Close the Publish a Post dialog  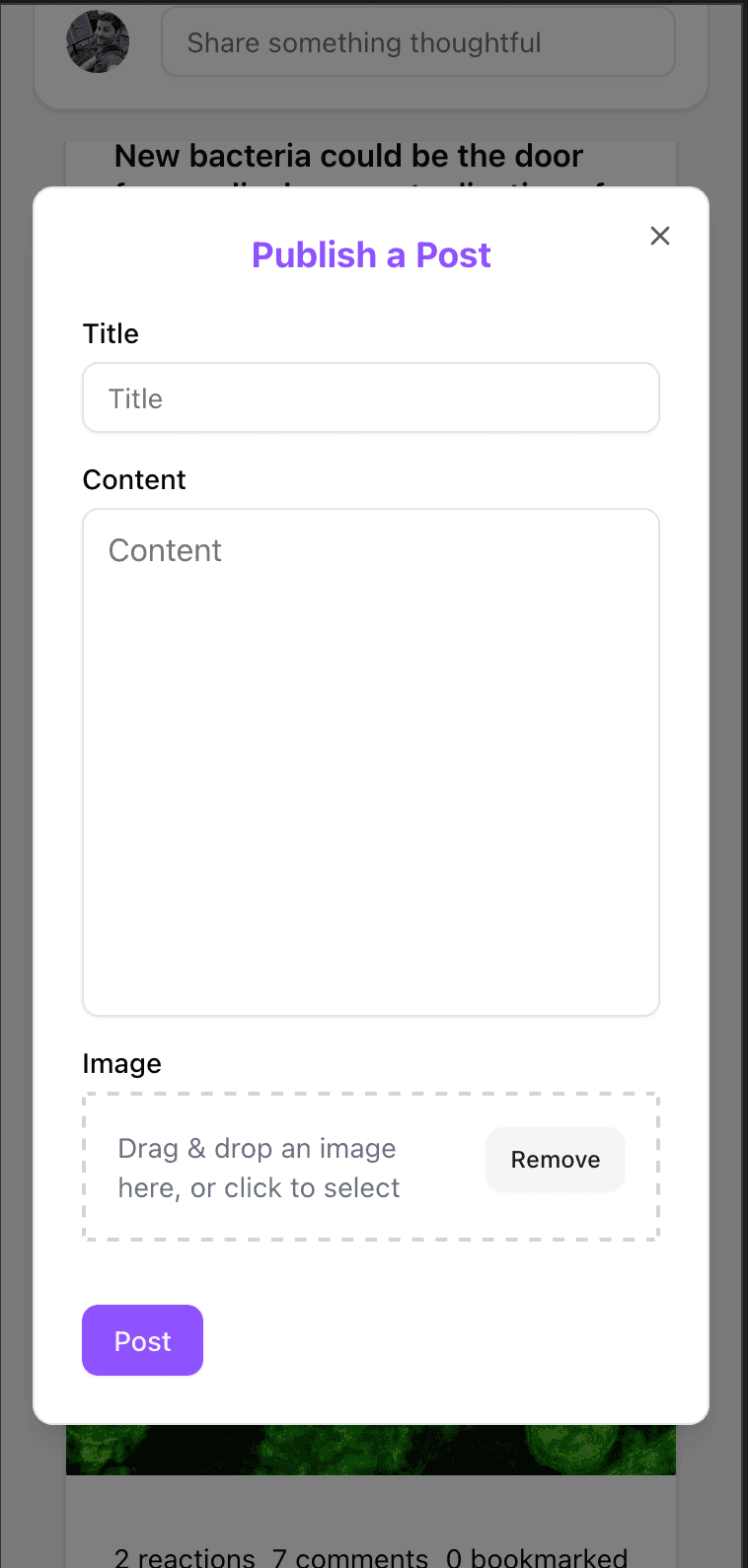pyautogui.click(x=660, y=236)
